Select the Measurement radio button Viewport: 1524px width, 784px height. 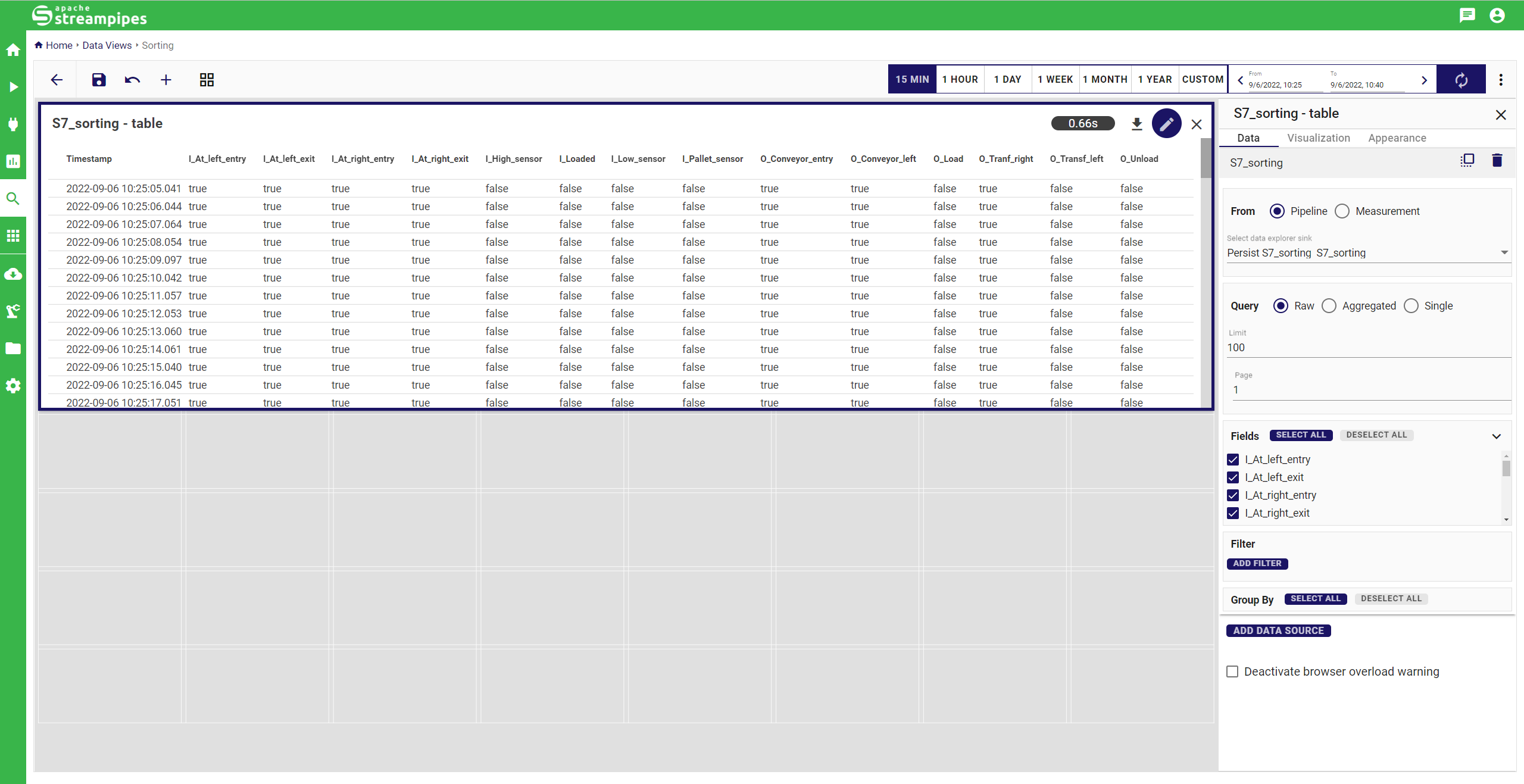[x=1342, y=211]
